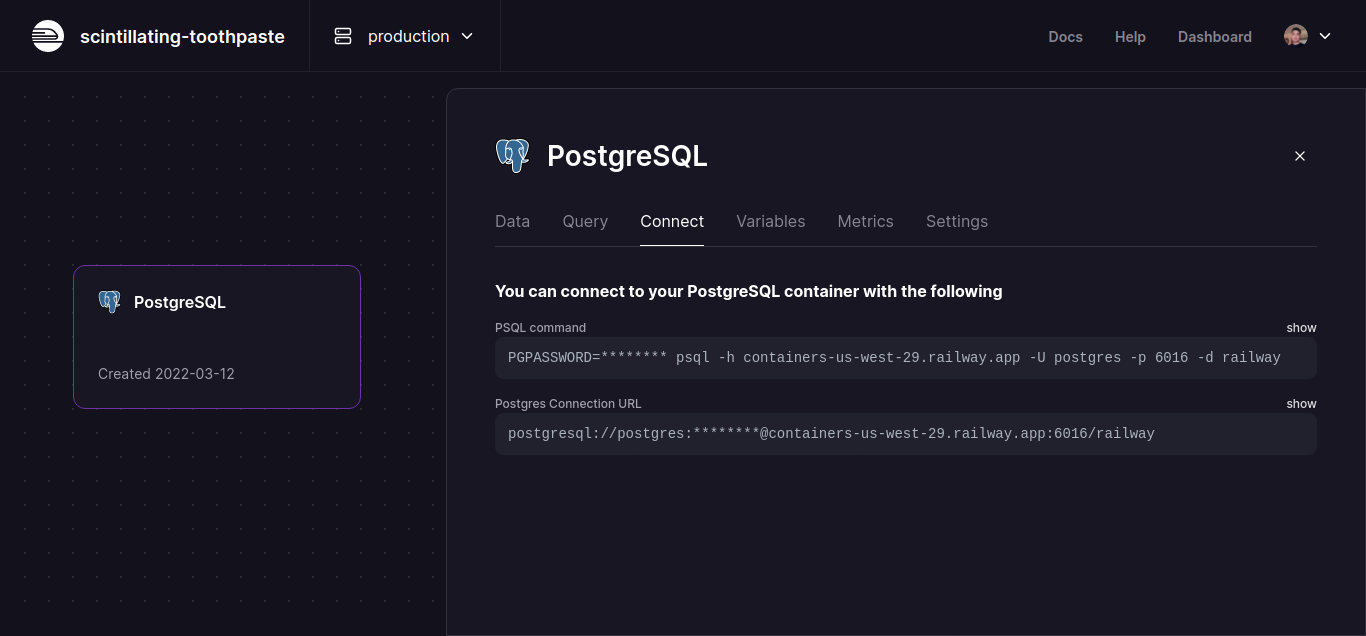1366x636 pixels.
Task: Show the hidden PGPASSWORD in the PSQL command
Action: point(1301,327)
